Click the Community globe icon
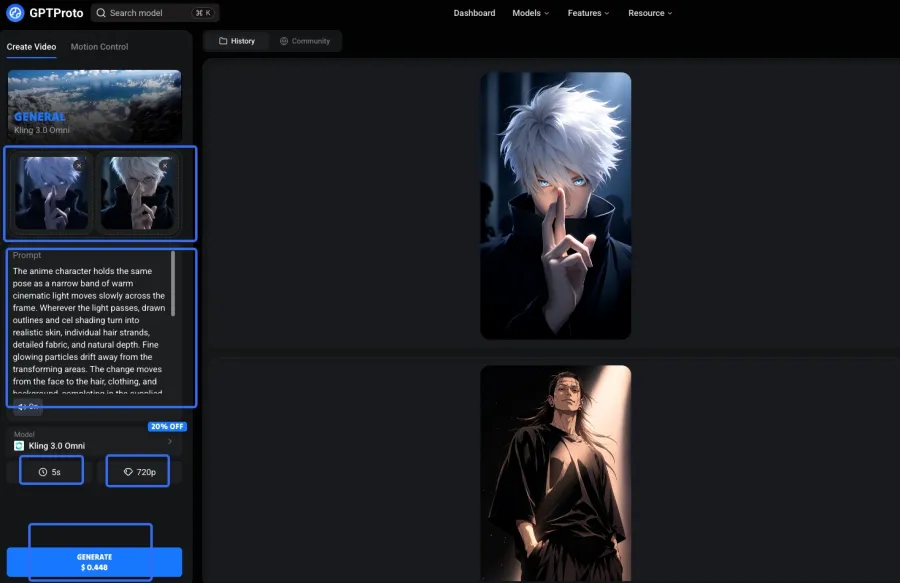Screen dimensions: 900x583 (x=284, y=41)
